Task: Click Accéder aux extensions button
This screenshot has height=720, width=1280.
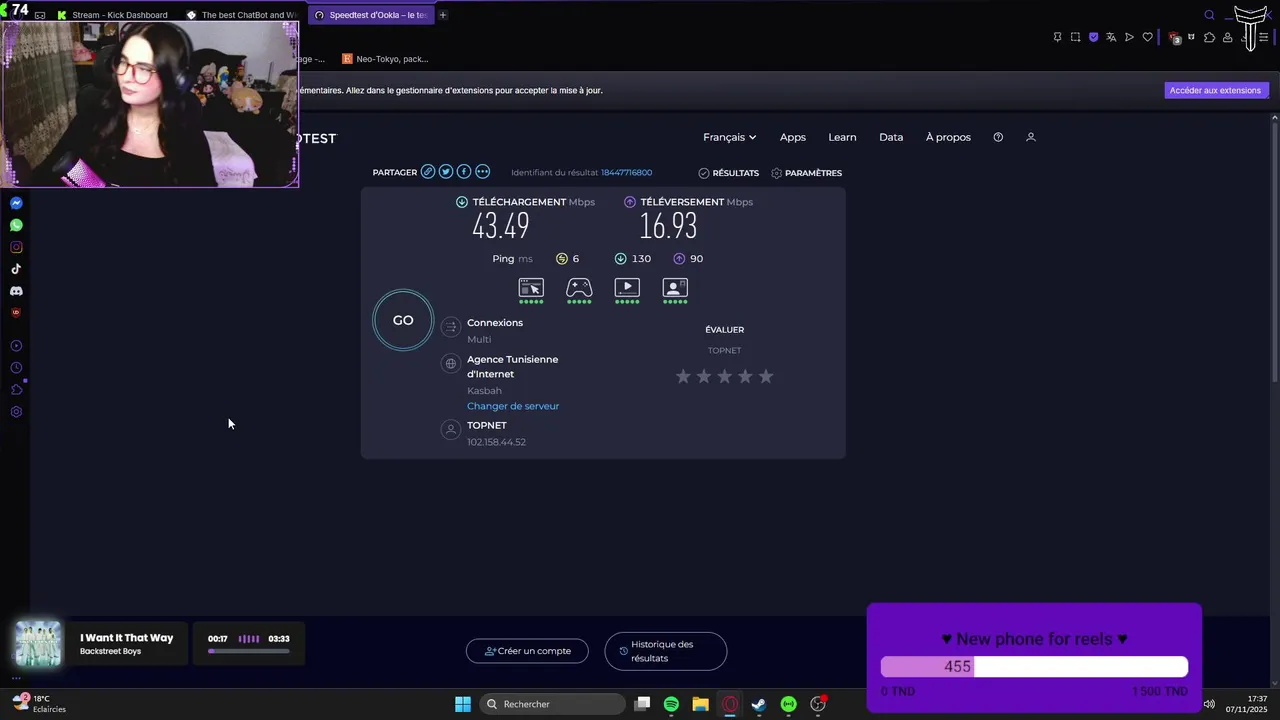Action: (x=1216, y=90)
